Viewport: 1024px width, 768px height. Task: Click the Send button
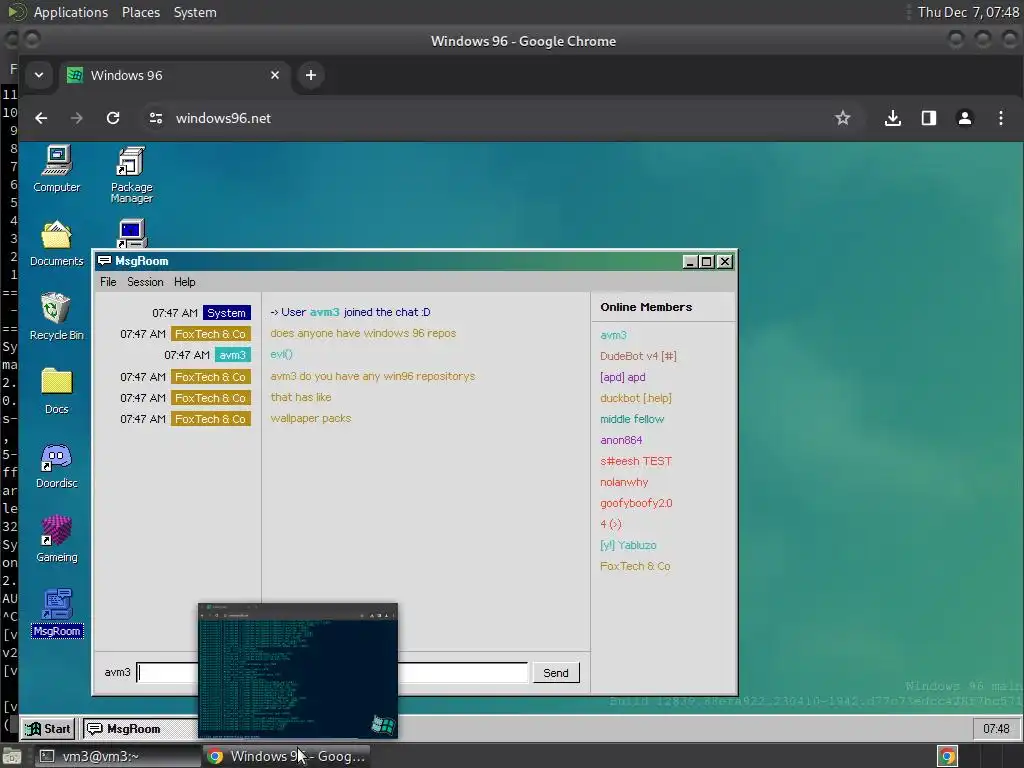(556, 673)
